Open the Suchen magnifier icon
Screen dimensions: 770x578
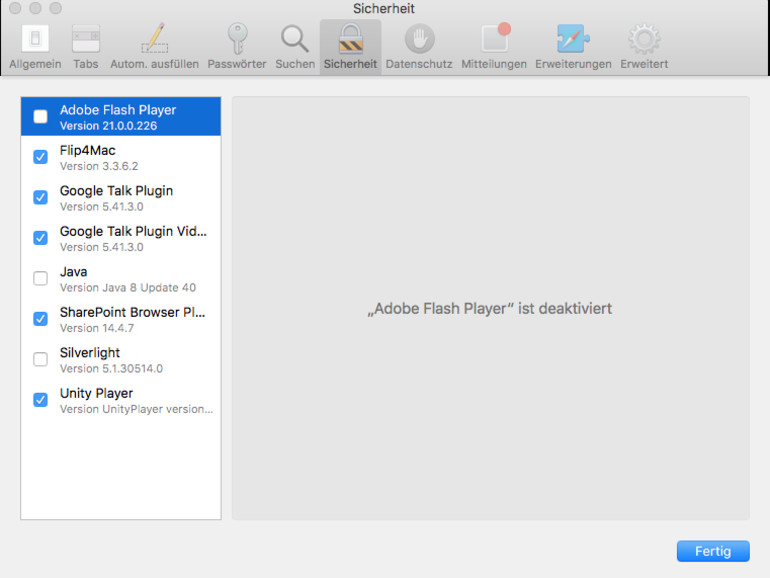[x=295, y=38]
